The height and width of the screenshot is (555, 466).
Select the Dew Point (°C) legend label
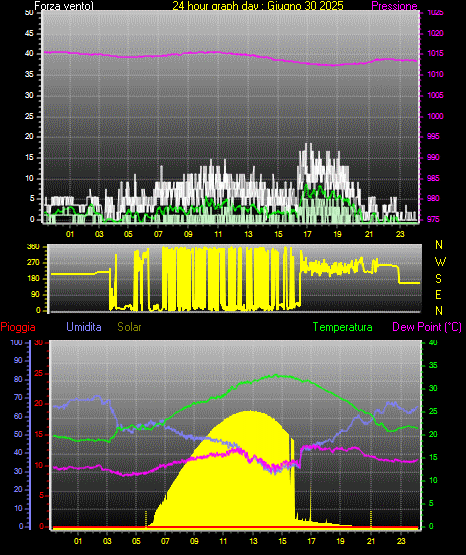(427, 327)
